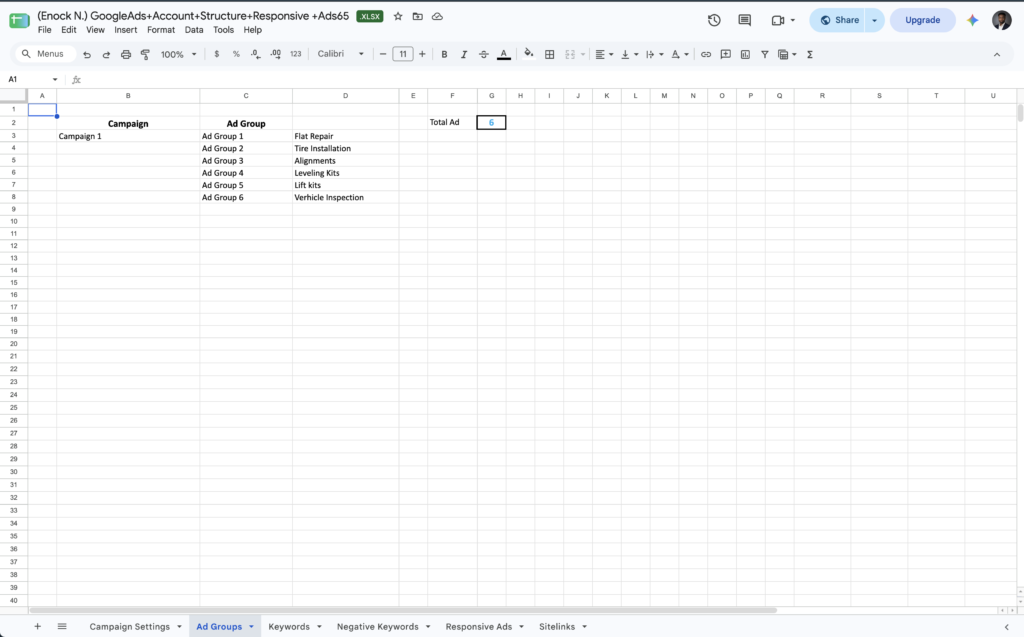The height and width of the screenshot is (637, 1024).
Task: Open the Gemini assistant
Action: (972, 20)
